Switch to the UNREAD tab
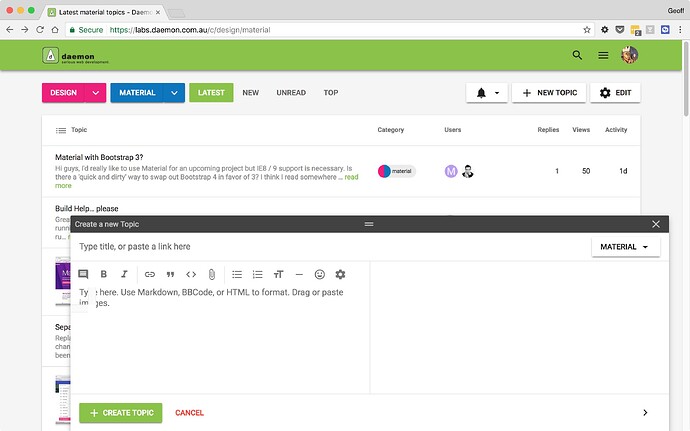Viewport: 690px width, 431px height. (x=291, y=93)
